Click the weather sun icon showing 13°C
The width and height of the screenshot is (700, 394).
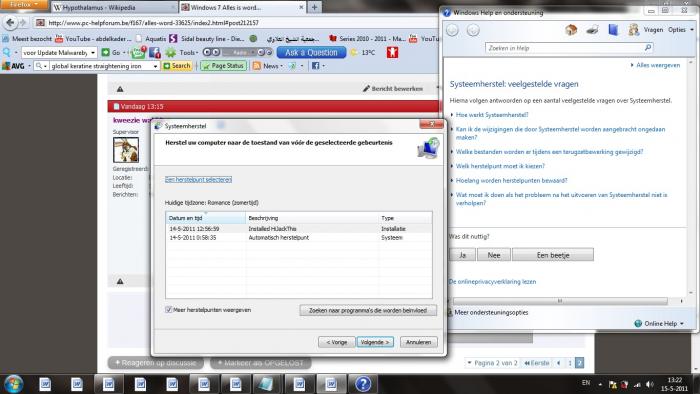[x=354, y=53]
